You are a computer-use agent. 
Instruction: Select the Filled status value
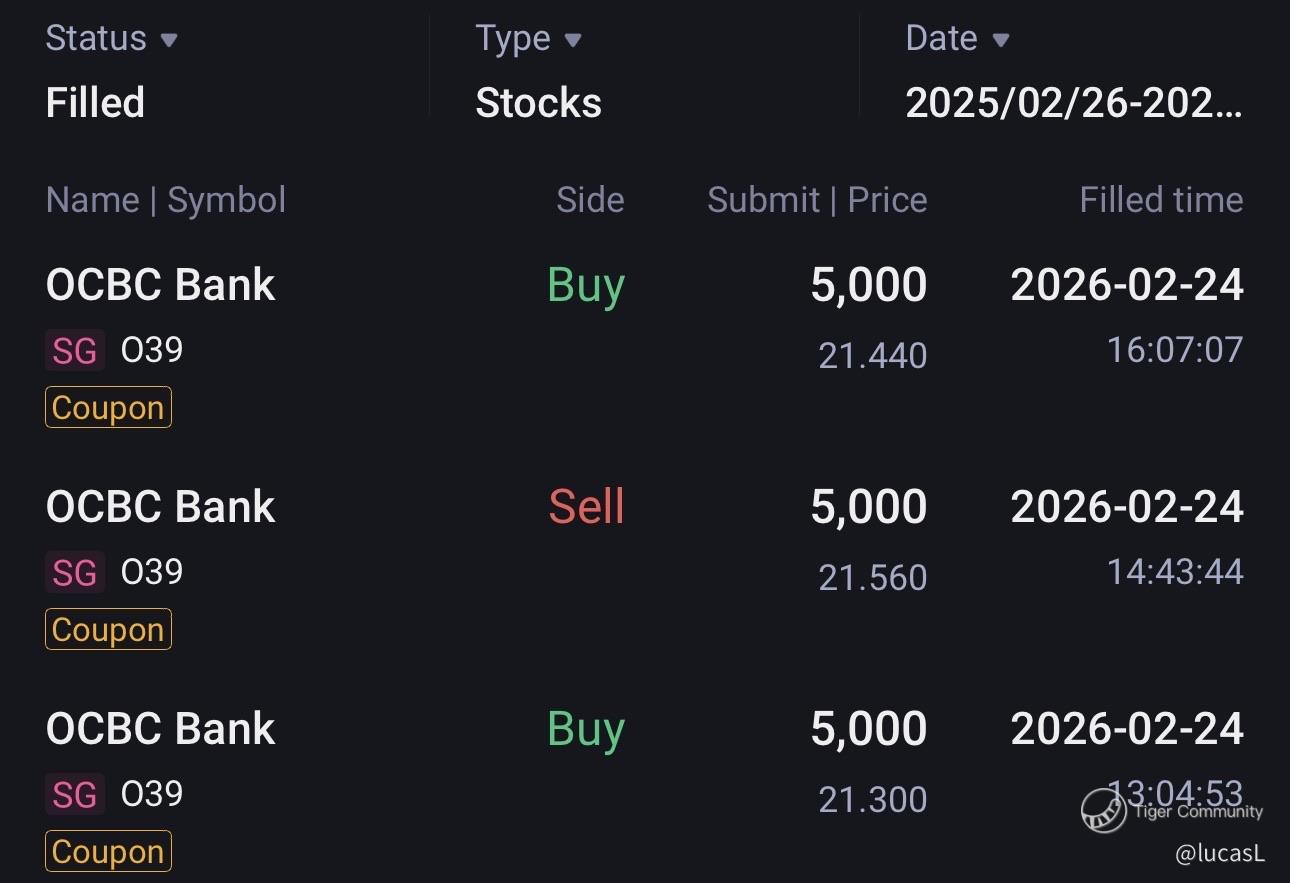pyautogui.click(x=95, y=103)
